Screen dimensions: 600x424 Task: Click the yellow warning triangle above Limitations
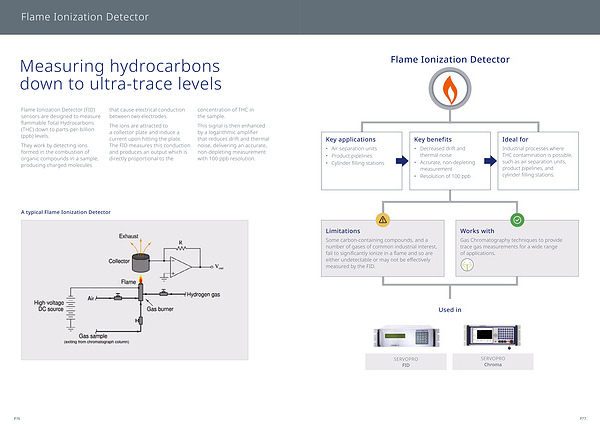pyautogui.click(x=382, y=219)
